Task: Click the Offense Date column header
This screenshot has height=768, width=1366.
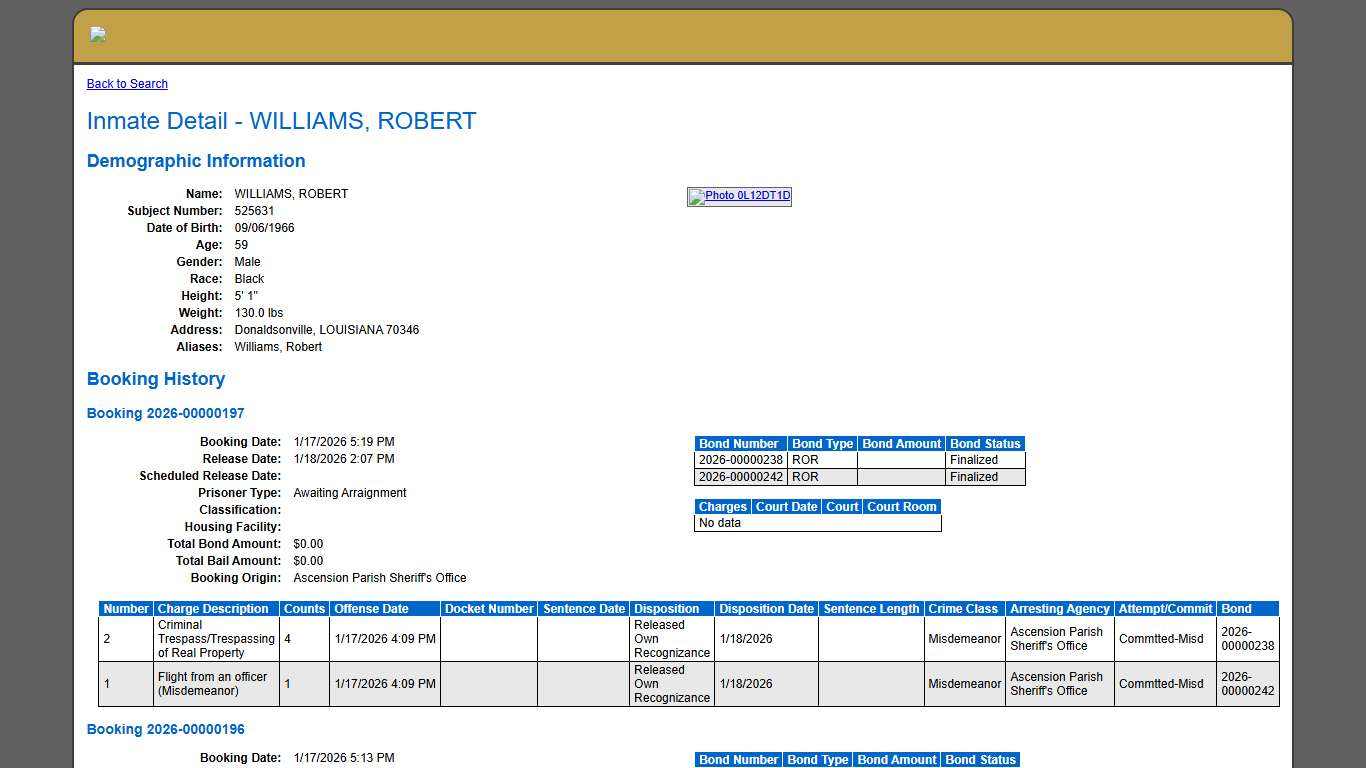Action: click(x=385, y=608)
